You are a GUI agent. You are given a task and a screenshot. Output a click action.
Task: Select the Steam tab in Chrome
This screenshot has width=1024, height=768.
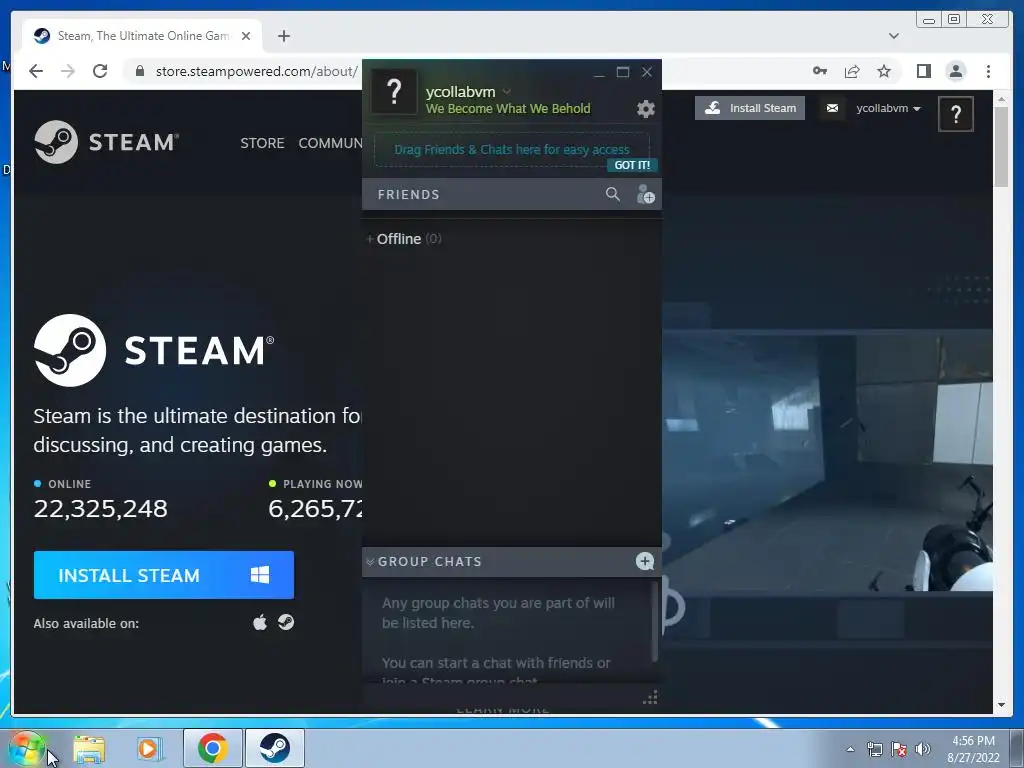pyautogui.click(x=142, y=36)
